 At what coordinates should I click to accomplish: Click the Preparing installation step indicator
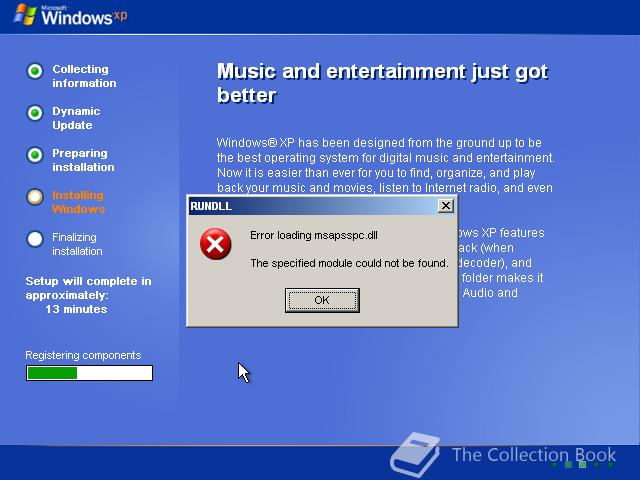[35, 155]
